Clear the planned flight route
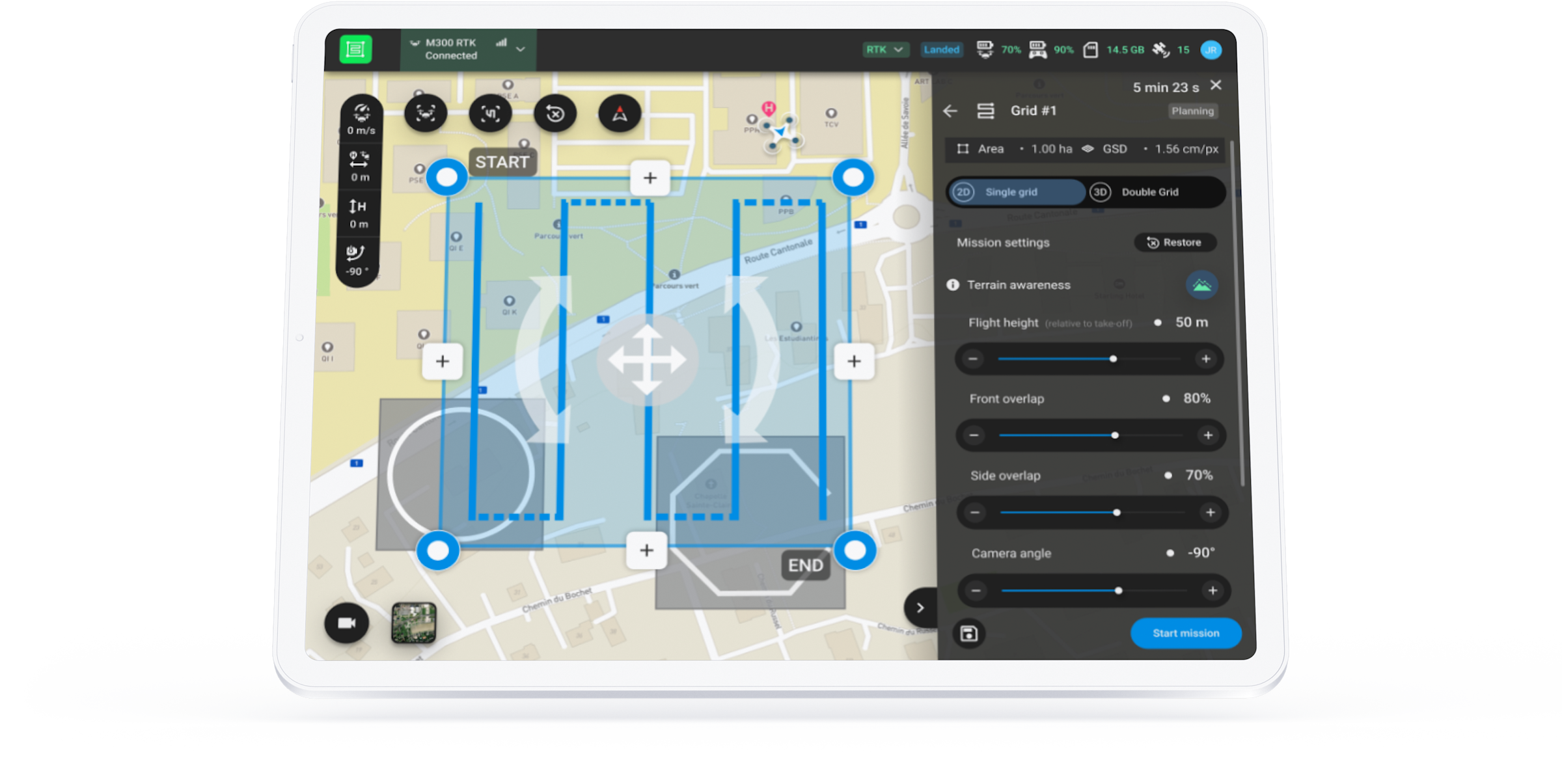Image resolution: width=1562 pixels, height=784 pixels. [555, 113]
